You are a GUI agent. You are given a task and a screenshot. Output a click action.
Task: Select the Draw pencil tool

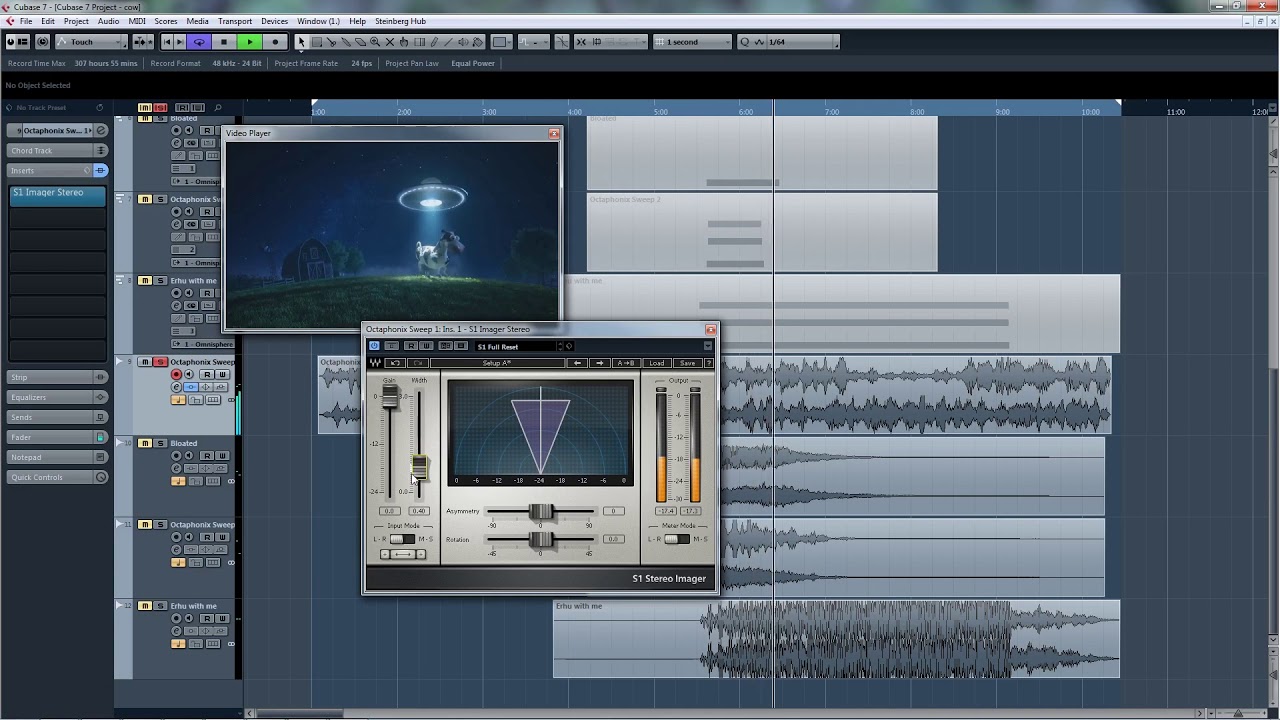tap(434, 42)
